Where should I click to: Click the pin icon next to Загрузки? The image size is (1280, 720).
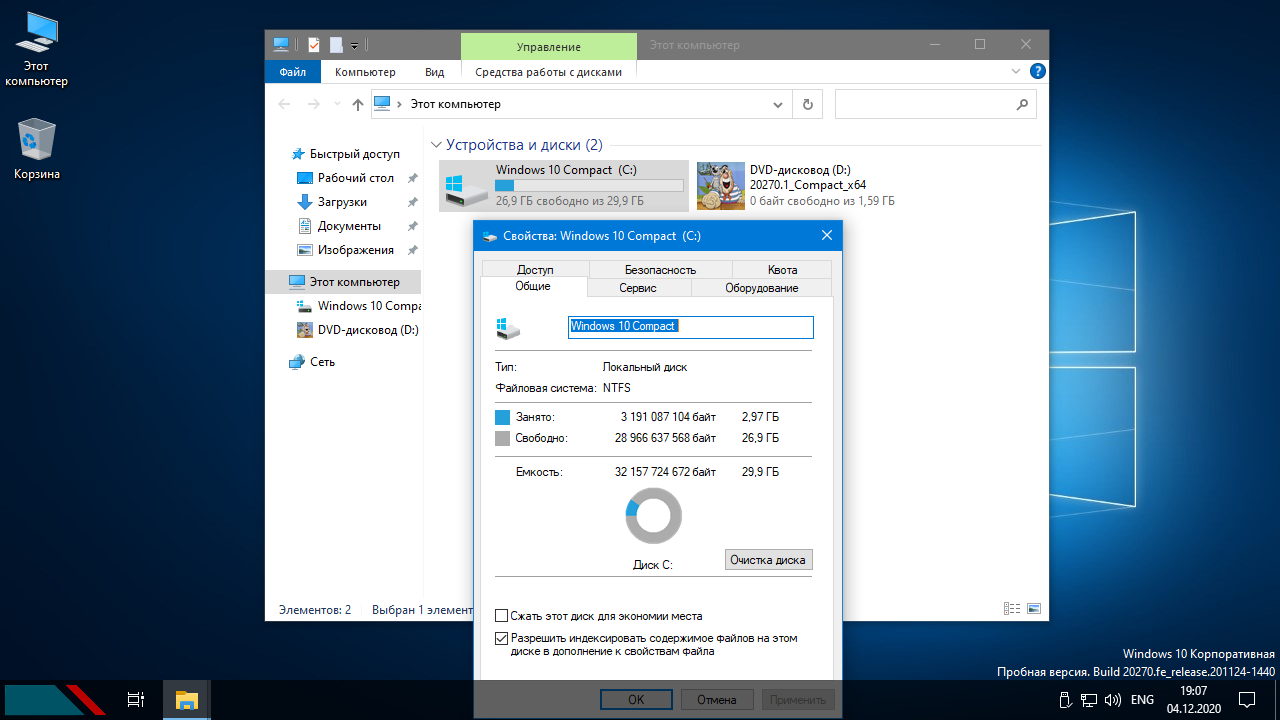click(412, 202)
